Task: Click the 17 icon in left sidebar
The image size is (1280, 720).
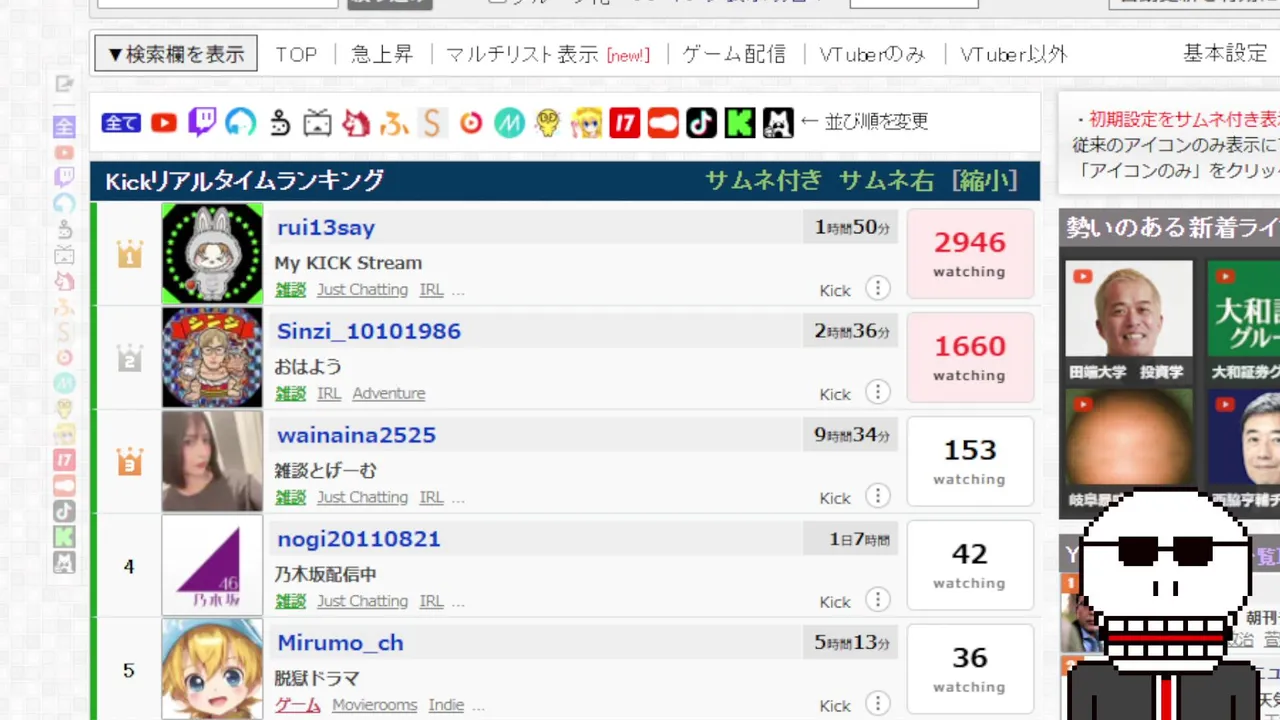Action: point(64,460)
